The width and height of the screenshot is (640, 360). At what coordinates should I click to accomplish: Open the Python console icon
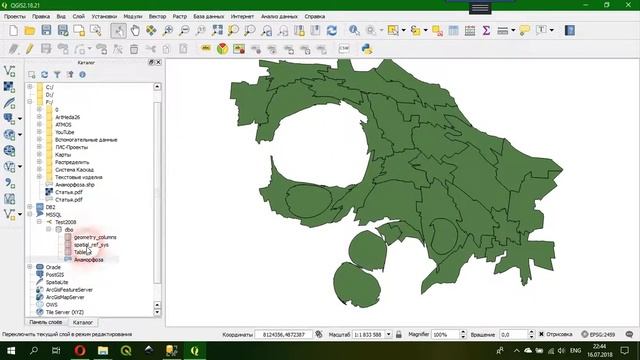pyautogui.click(x=367, y=49)
